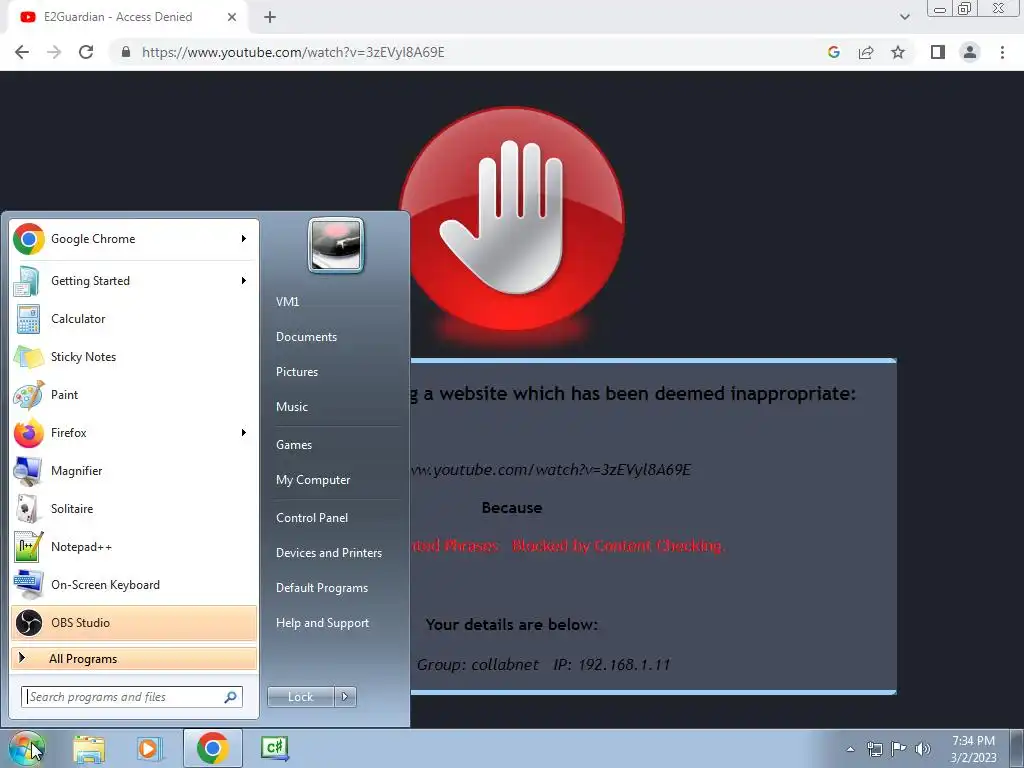The width and height of the screenshot is (1024, 768).
Task: Open Google Chrome from Start menu
Action: click(134, 239)
